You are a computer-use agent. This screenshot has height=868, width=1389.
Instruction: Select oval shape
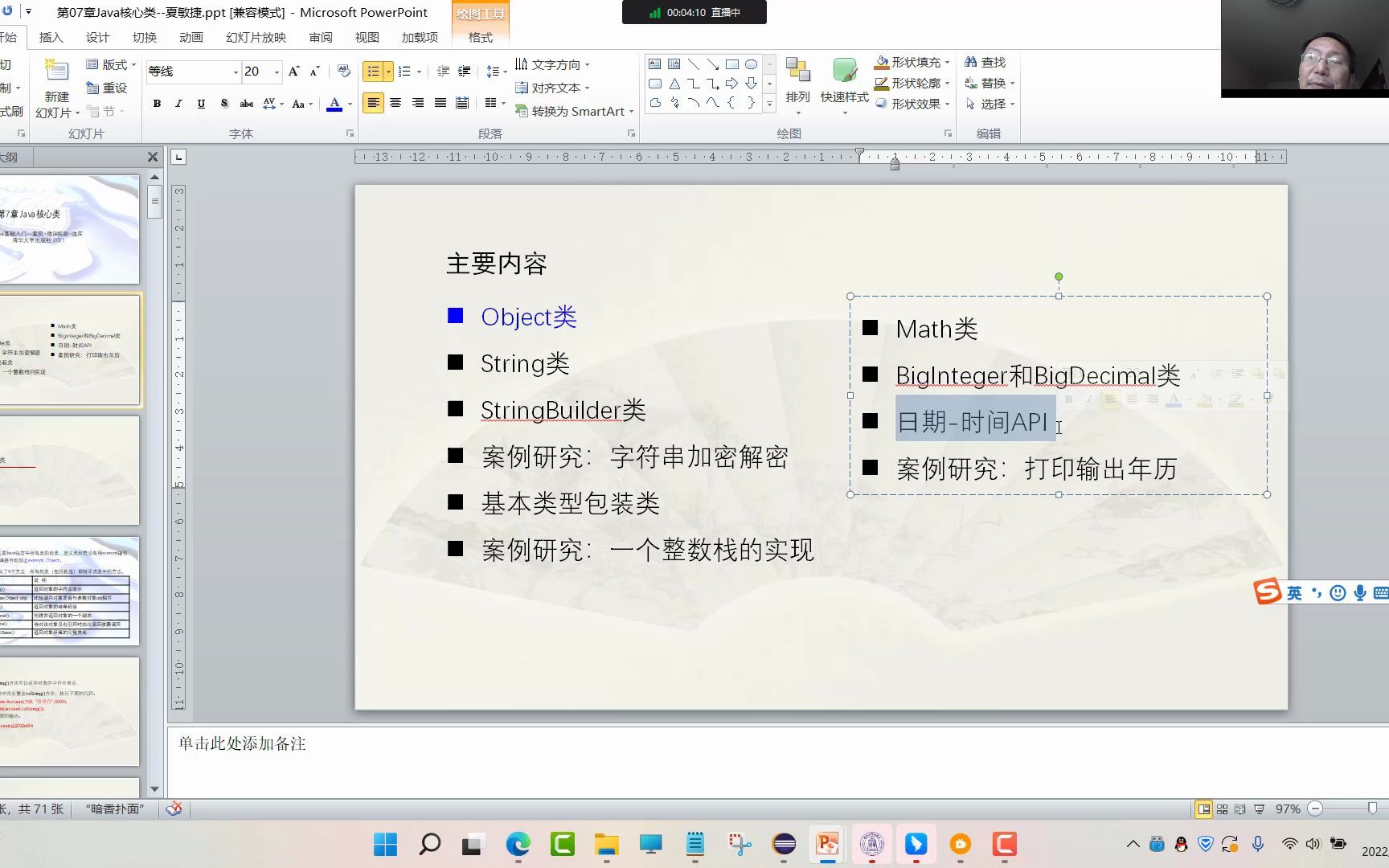point(752,64)
